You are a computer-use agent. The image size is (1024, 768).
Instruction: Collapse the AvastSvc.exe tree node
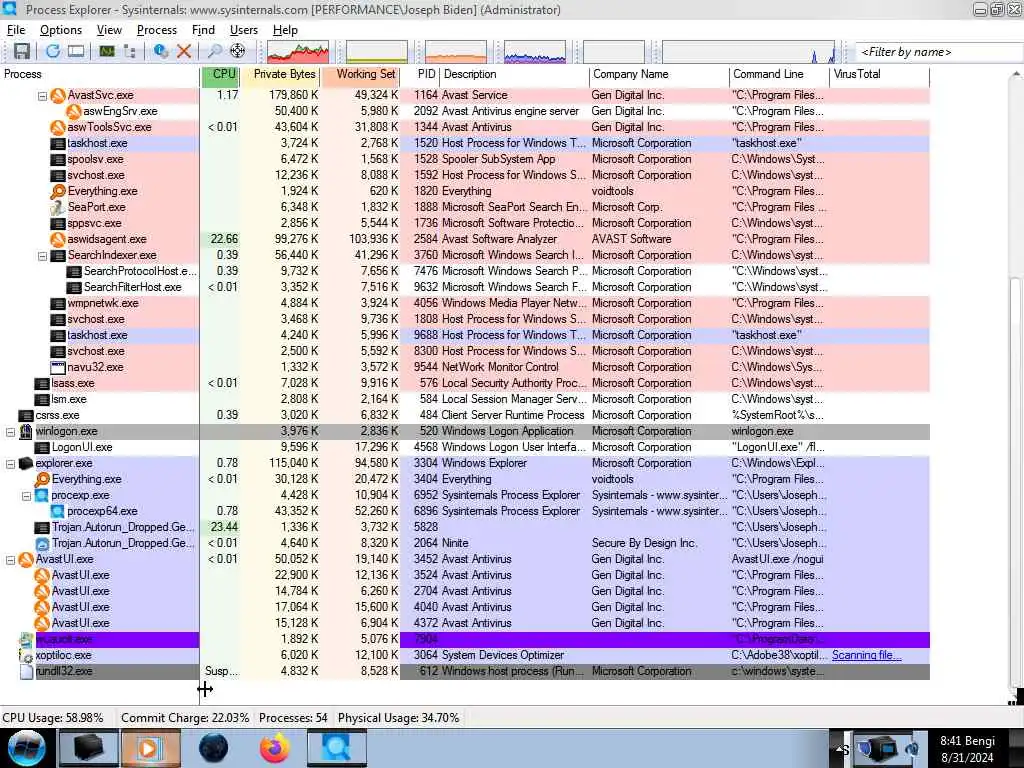click(x=42, y=96)
